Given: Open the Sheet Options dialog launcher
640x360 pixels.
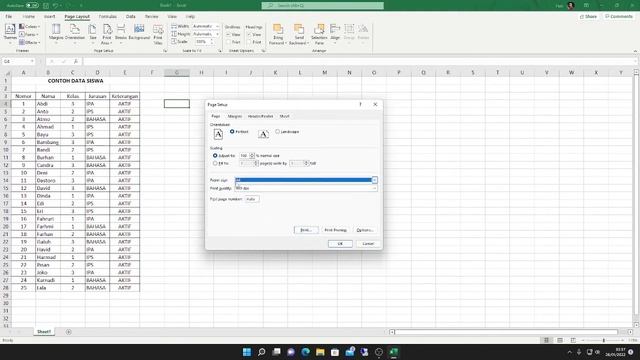Looking at the screenshot, I should click(263, 51).
